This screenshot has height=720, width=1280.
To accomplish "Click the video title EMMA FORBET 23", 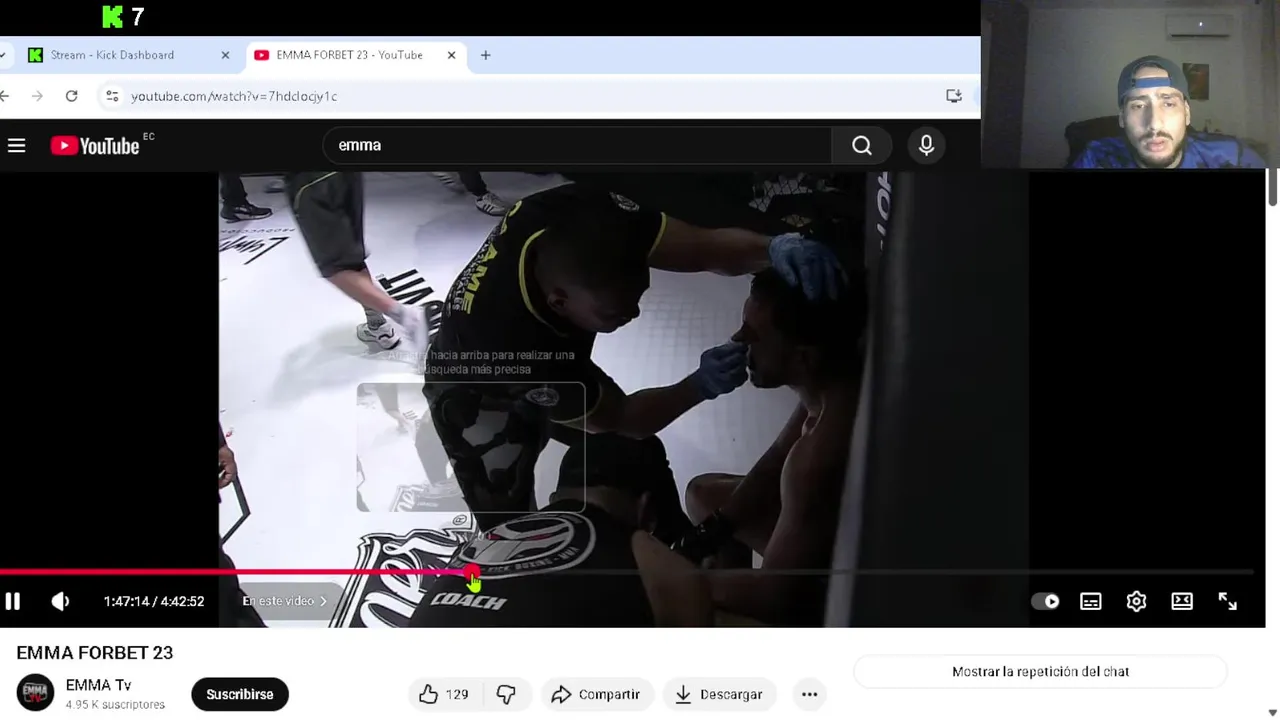I will pyautogui.click(x=95, y=653).
